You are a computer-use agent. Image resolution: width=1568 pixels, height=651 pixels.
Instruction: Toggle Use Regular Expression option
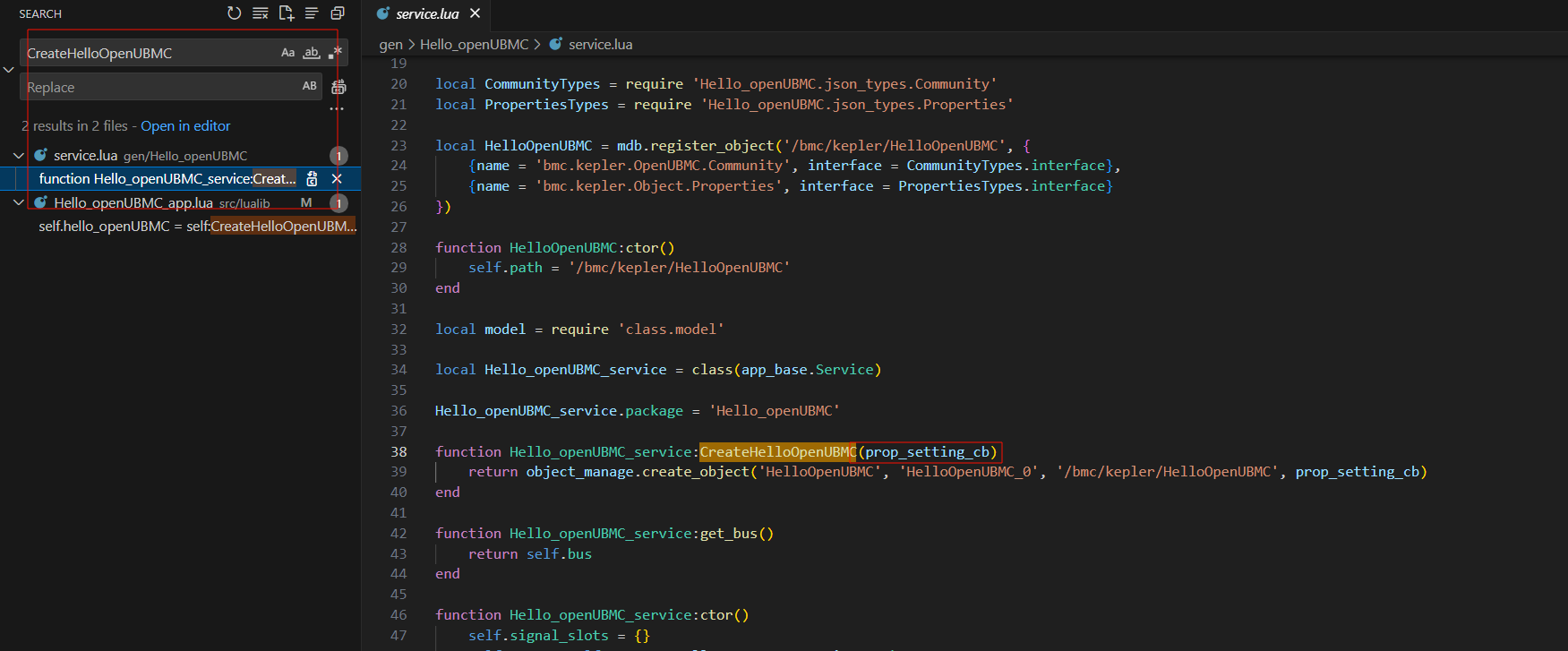[x=335, y=53]
